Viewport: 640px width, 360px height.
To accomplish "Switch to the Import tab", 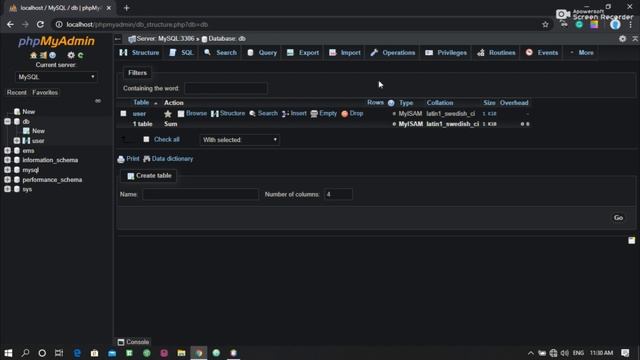I will [x=345, y=53].
